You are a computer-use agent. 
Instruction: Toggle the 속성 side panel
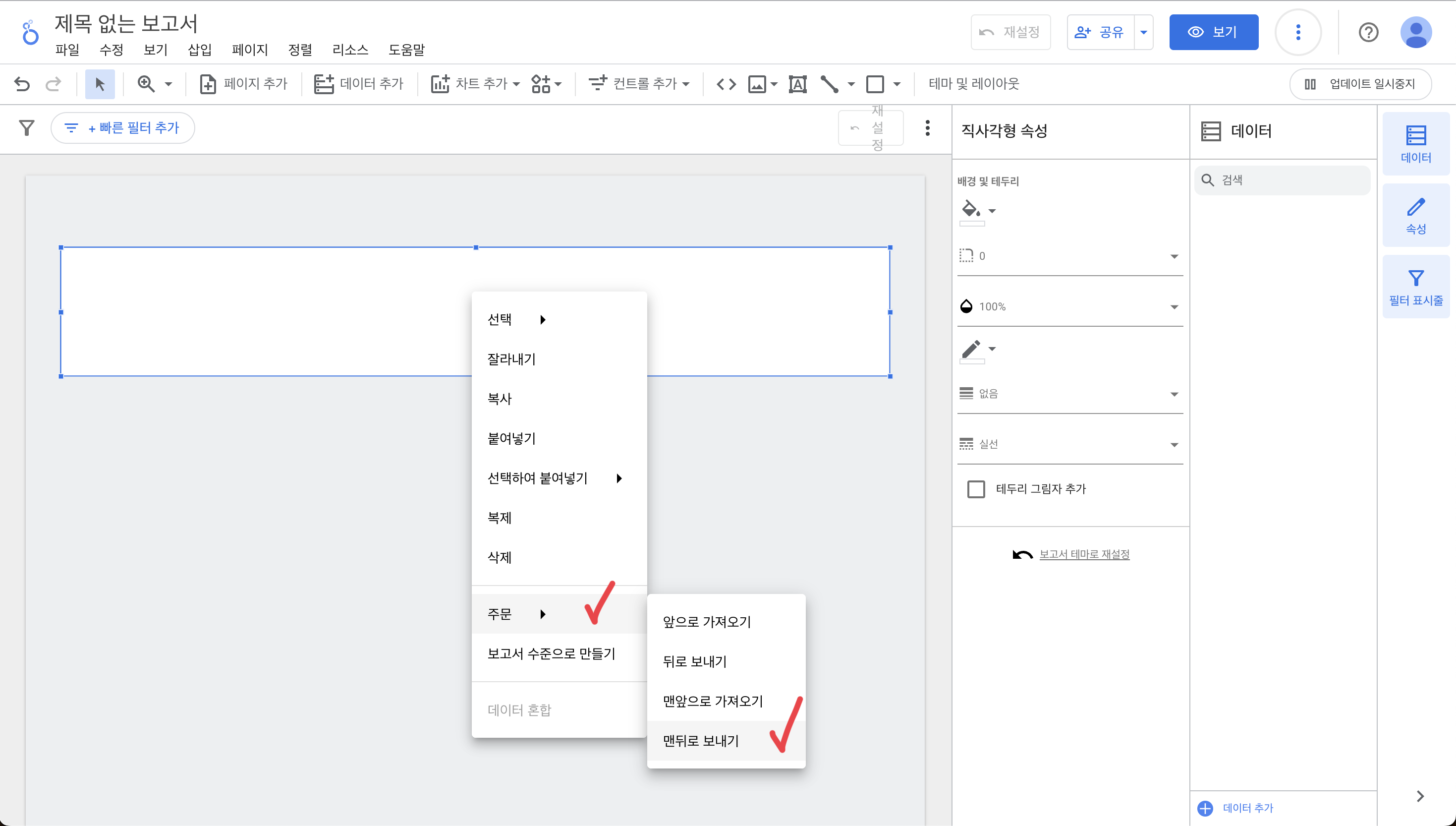tap(1416, 216)
